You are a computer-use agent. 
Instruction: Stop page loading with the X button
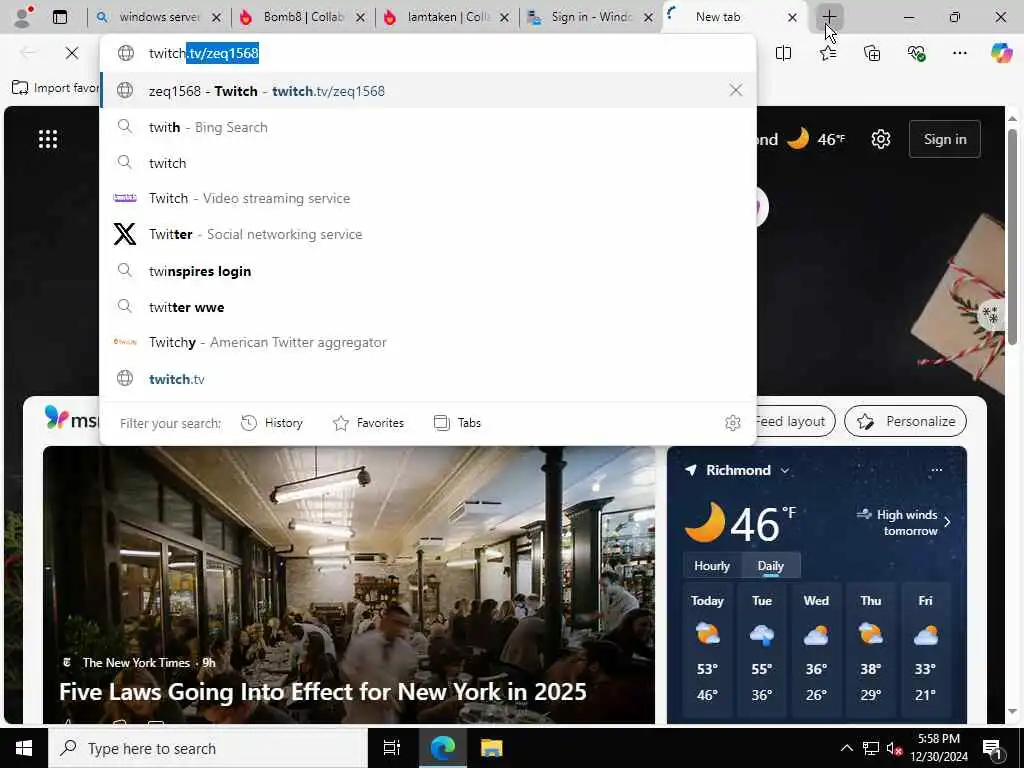tap(72, 53)
